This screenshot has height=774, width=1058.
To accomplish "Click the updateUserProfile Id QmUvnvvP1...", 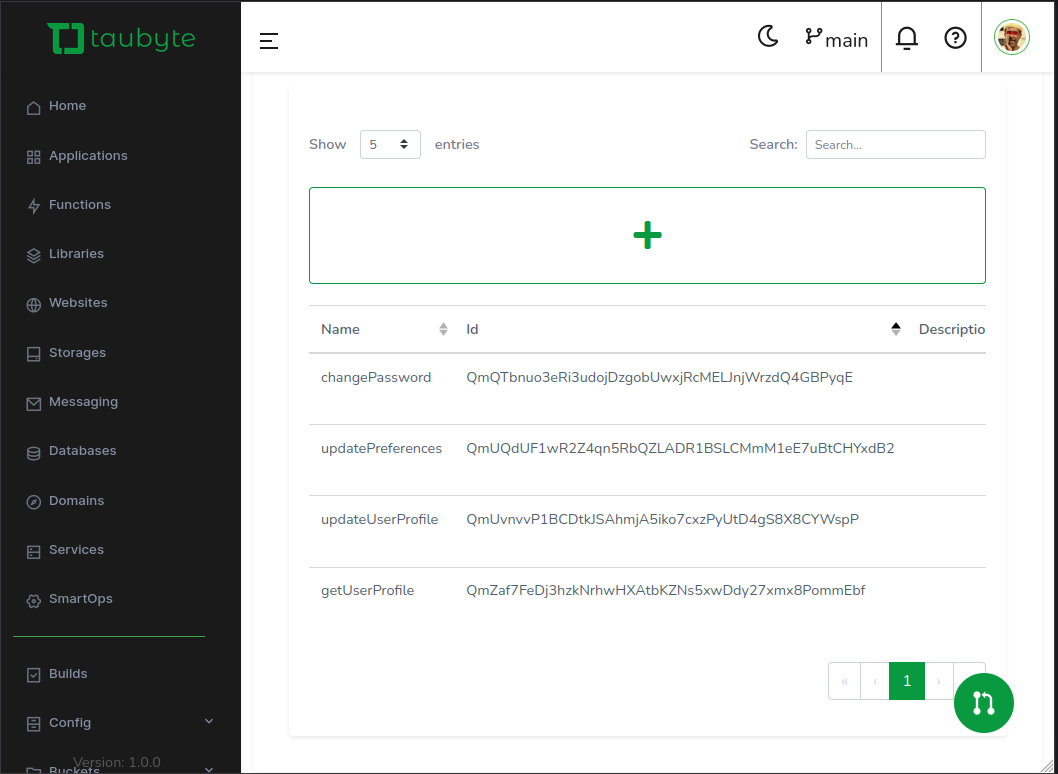I will [663, 520].
